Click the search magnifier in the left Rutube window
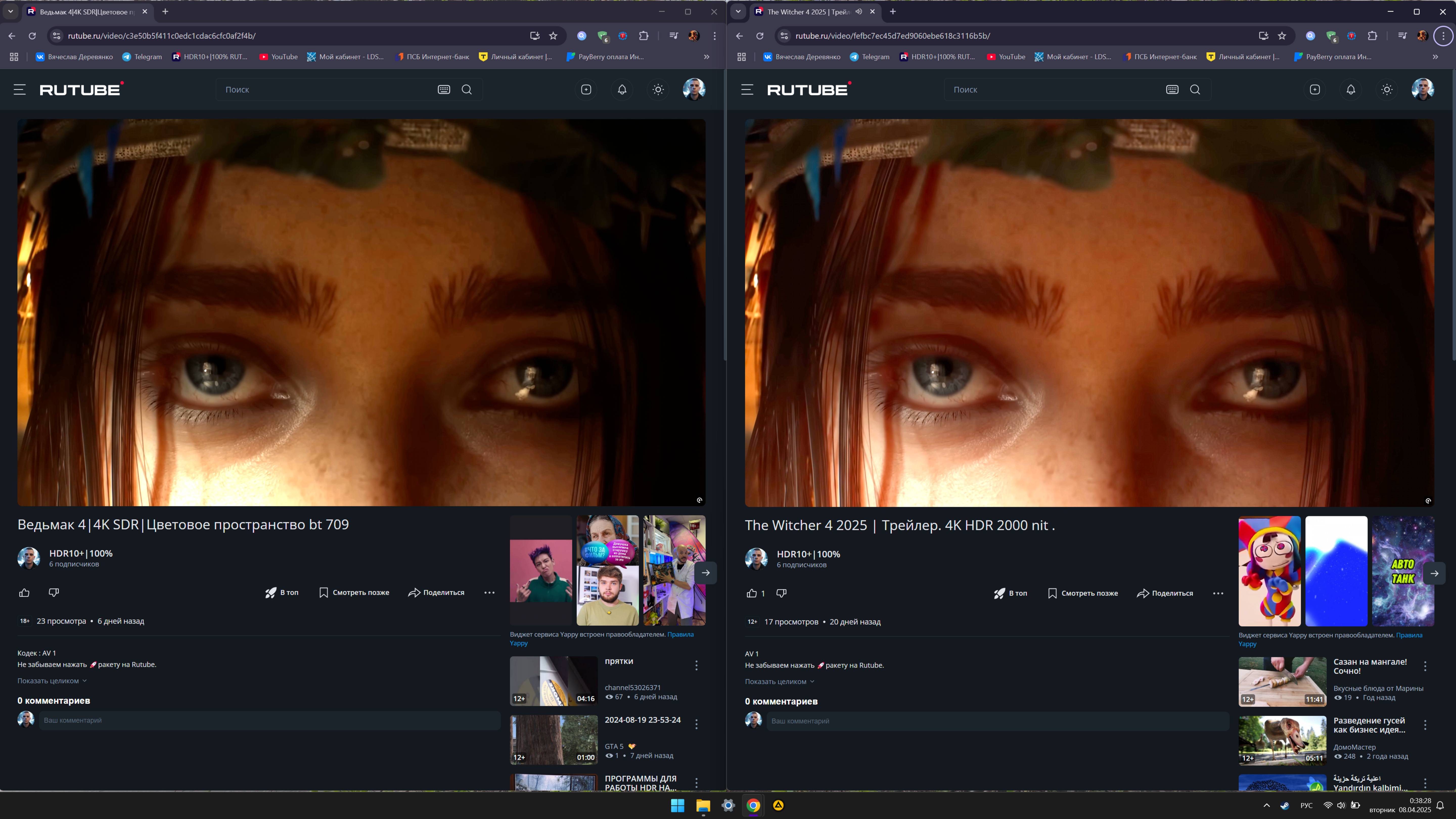 tap(467, 89)
